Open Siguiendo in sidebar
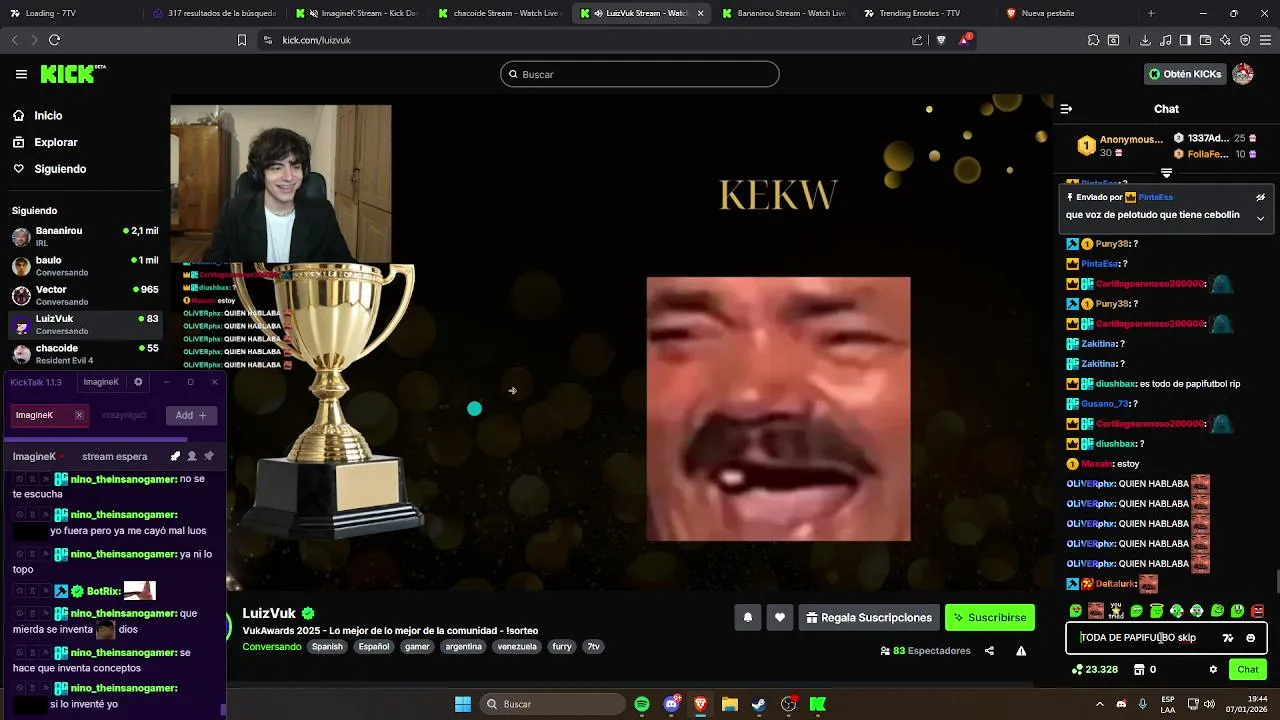Viewport: 1280px width, 720px height. pos(60,169)
